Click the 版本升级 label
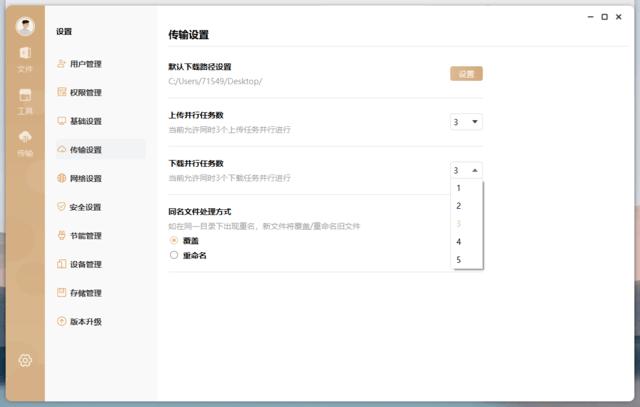 tap(86, 321)
